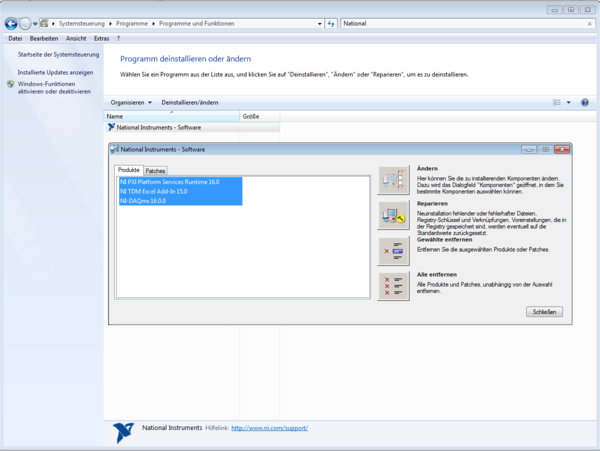Minimize the National Instruments - Software dialog
600x451 pixels.
[529, 150]
